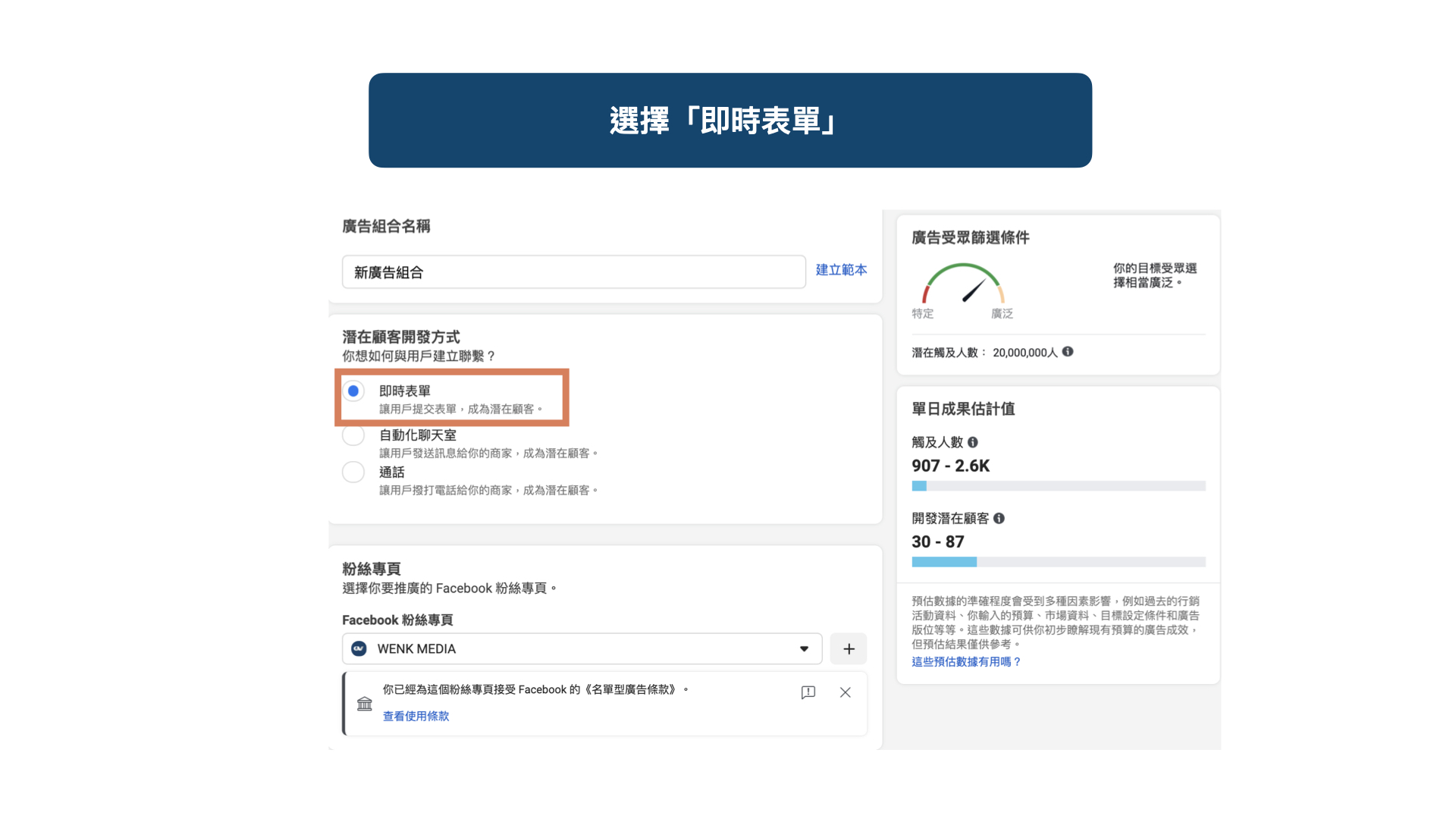The image size is (1456, 819).
Task: Click the bank building icon in notice
Action: click(365, 704)
